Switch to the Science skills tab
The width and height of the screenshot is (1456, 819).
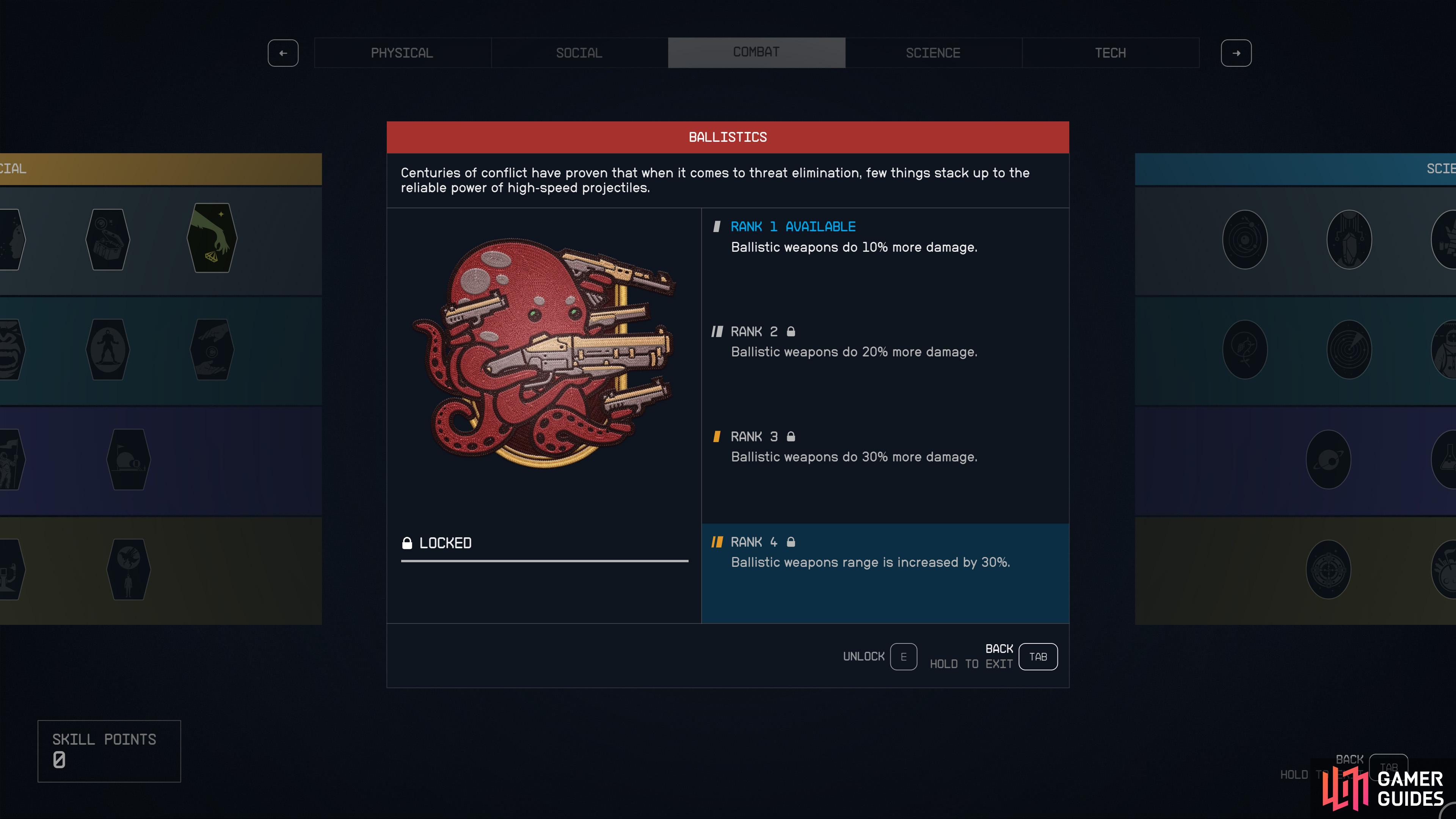pos(933,53)
